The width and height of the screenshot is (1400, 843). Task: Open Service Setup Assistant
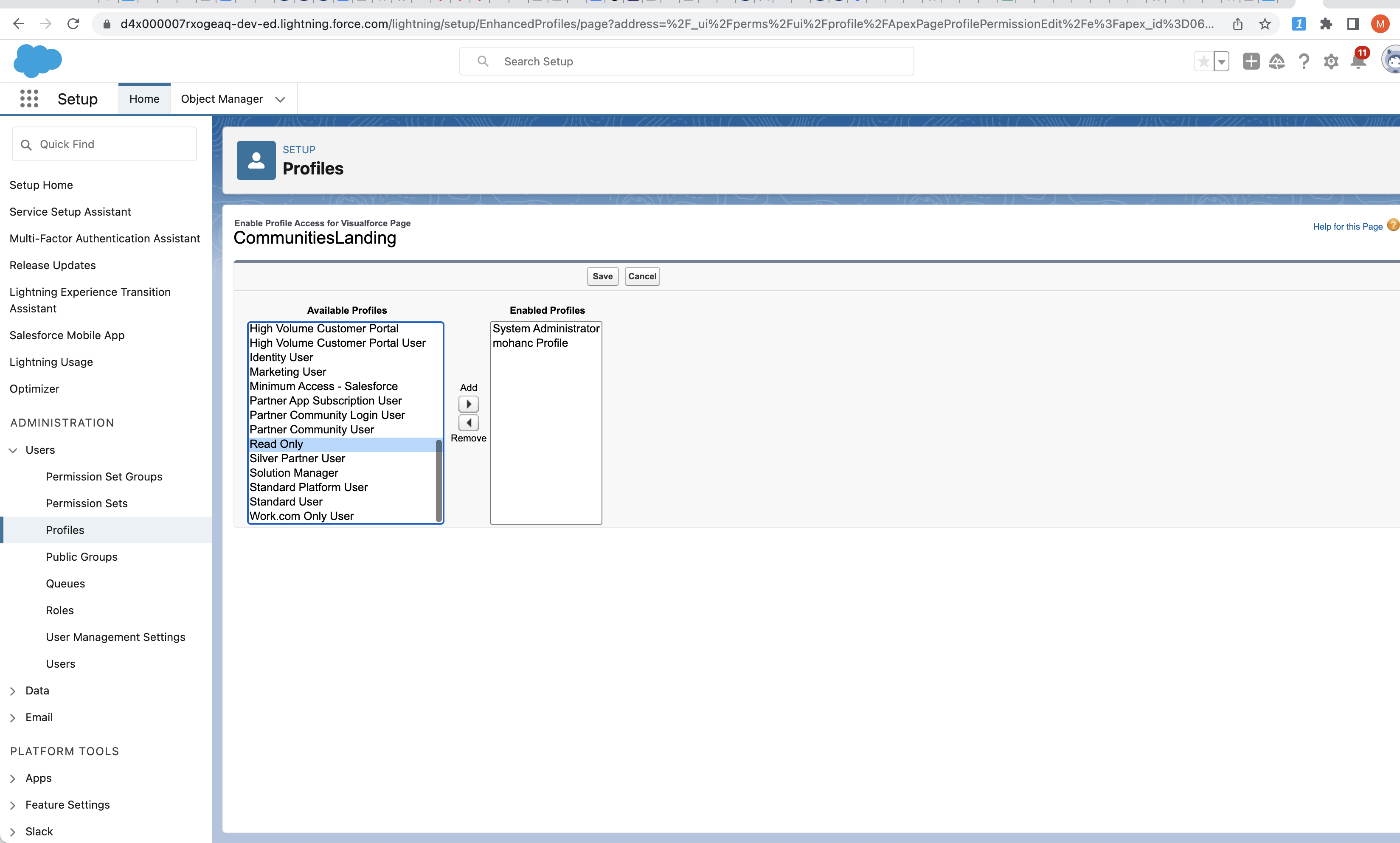coord(70,212)
